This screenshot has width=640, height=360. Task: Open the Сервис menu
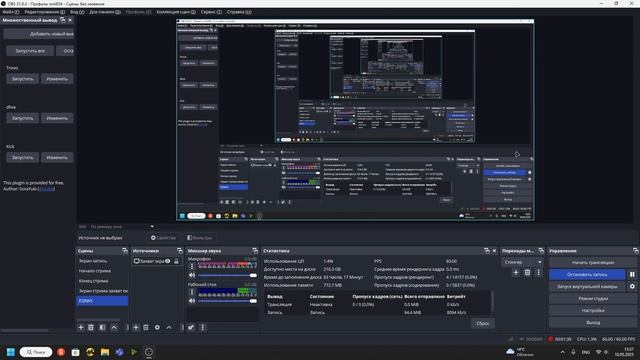(x=211, y=12)
